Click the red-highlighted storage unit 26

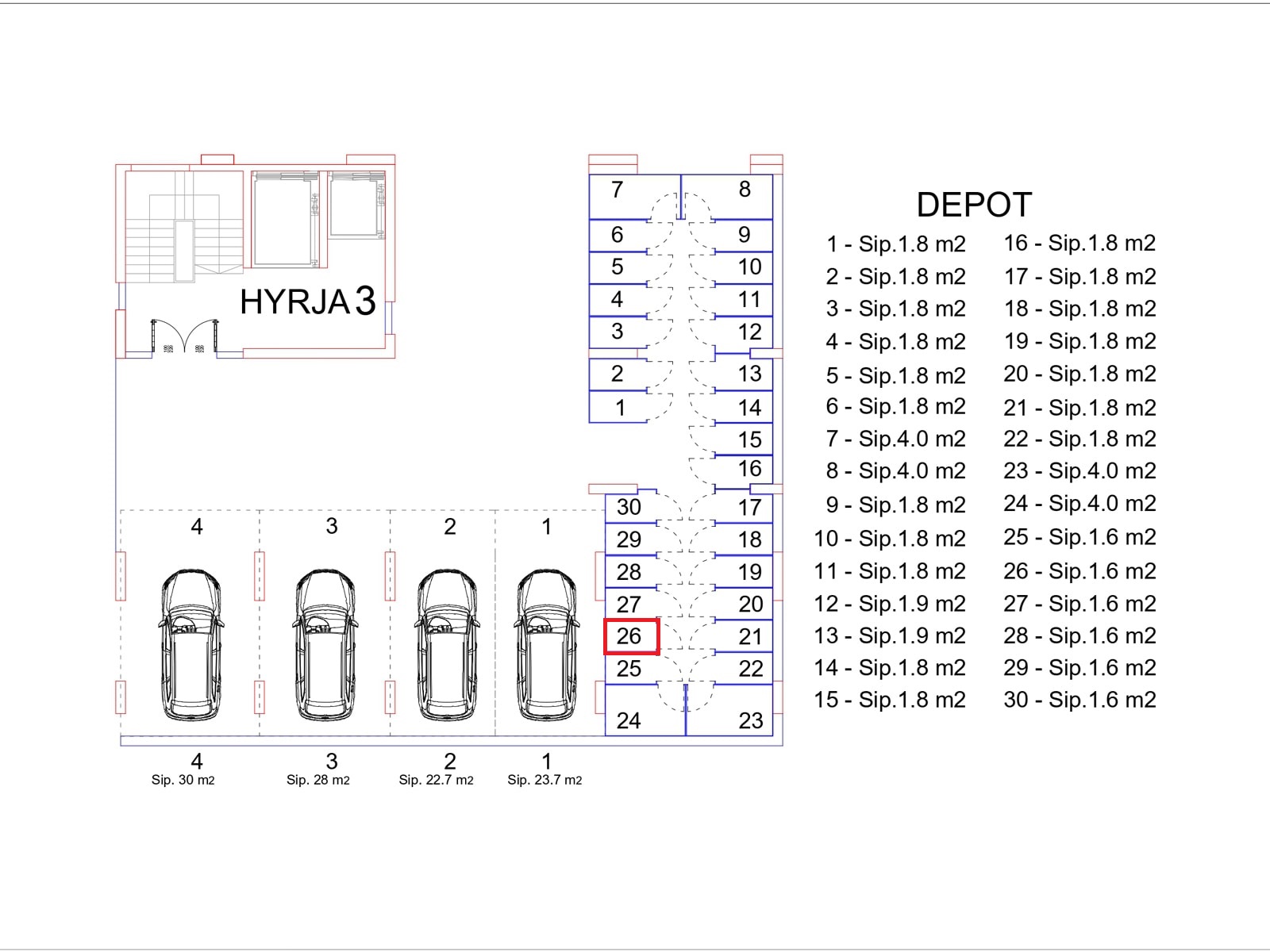point(631,636)
